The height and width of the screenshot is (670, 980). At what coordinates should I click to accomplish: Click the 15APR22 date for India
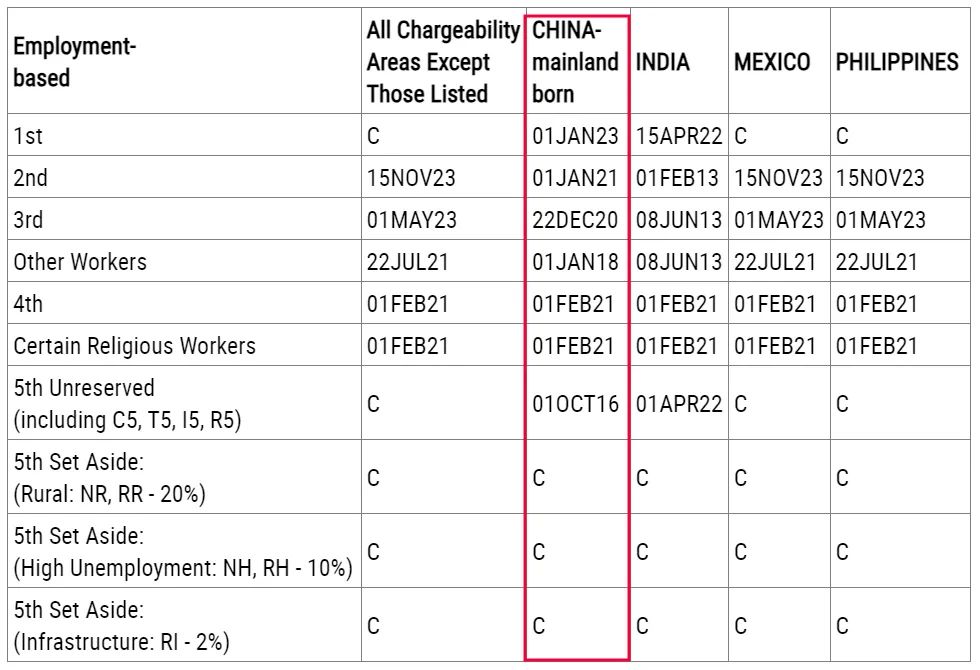pyautogui.click(x=677, y=136)
